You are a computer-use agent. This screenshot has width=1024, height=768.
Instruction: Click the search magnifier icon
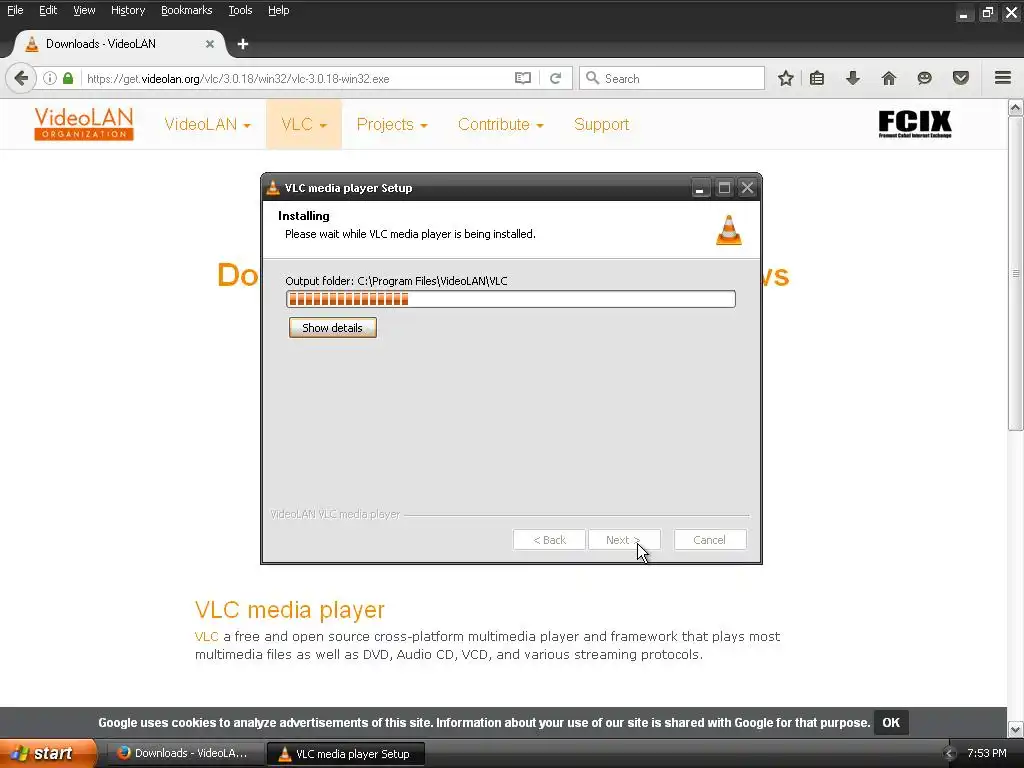(x=592, y=78)
